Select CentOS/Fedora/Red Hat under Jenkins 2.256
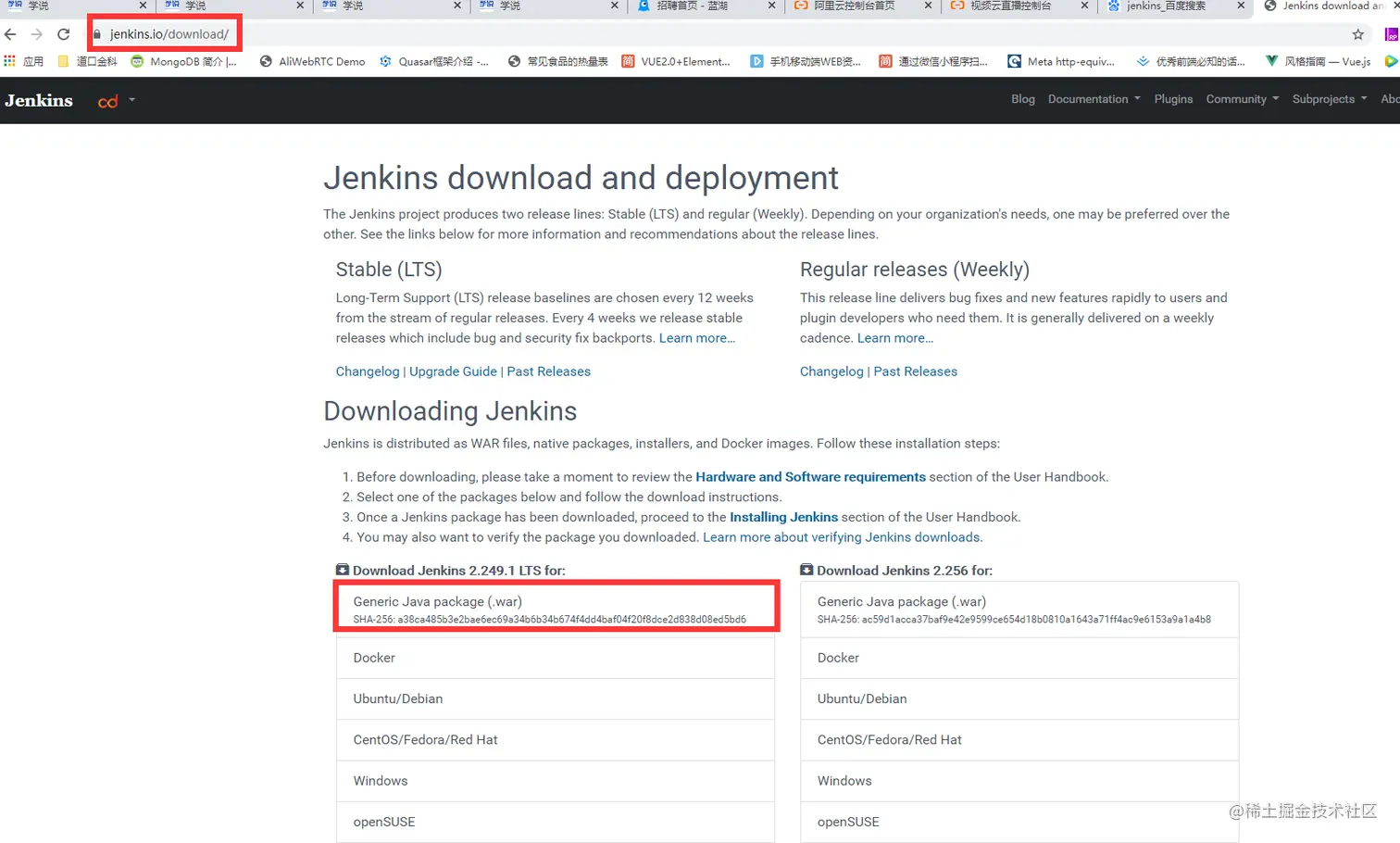 [x=1019, y=740]
